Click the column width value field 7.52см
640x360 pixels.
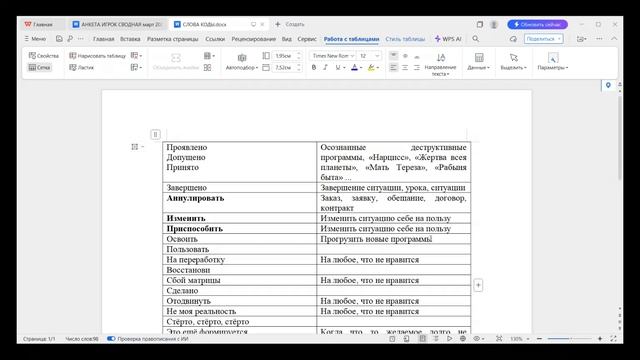tap(284, 67)
